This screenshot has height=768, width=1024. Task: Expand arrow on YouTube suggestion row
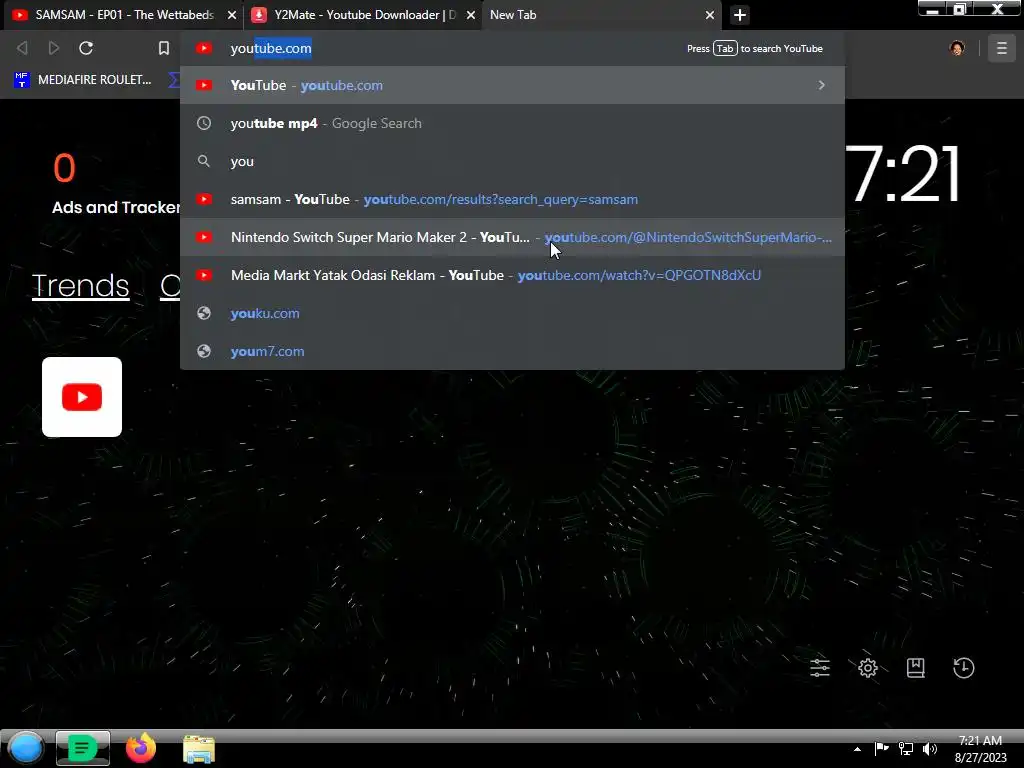(x=822, y=85)
